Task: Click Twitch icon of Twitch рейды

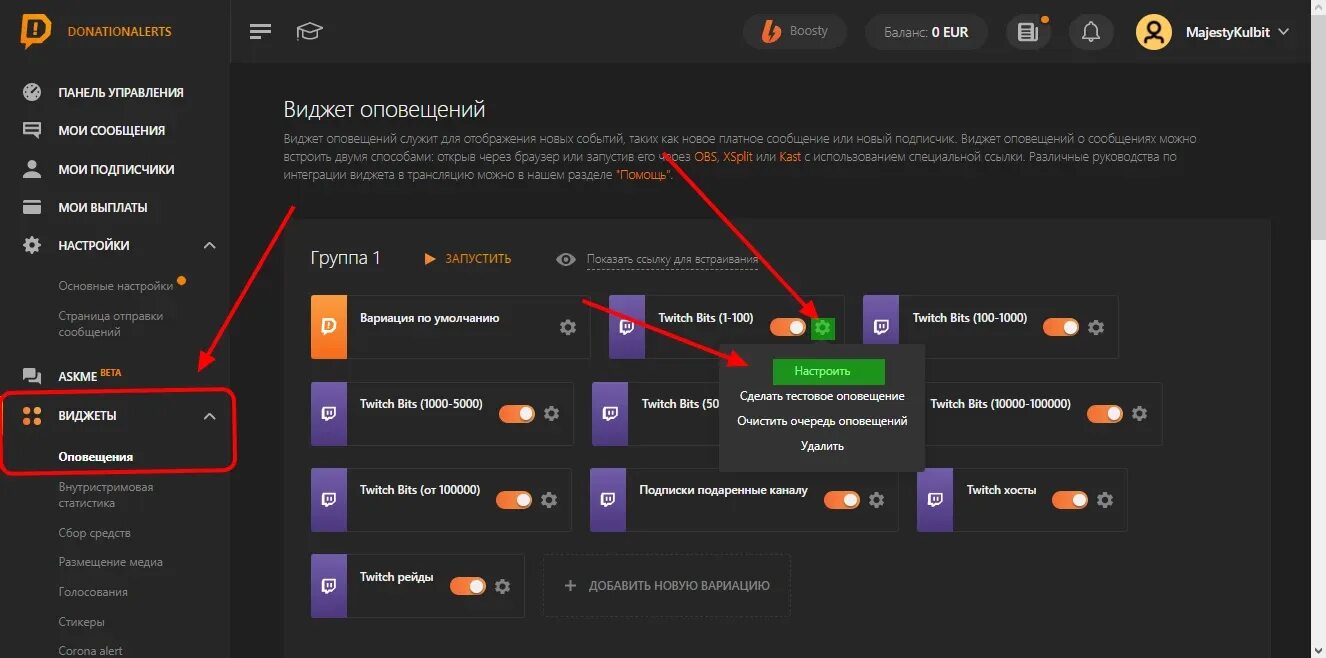Action: click(328, 586)
